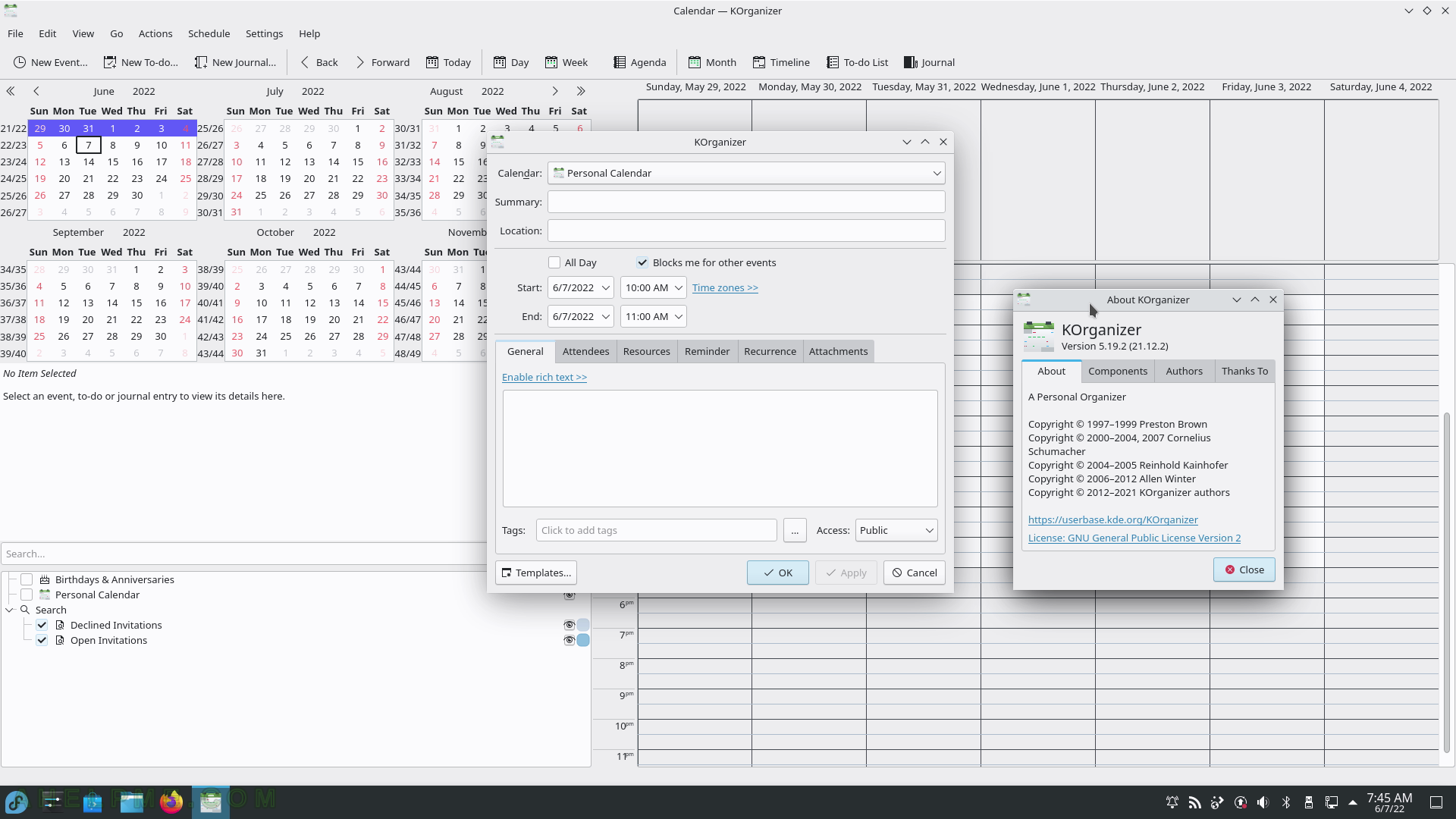Click the New To-do toolbar button
Image resolution: width=1456 pixels, height=819 pixels.
pyautogui.click(x=141, y=62)
